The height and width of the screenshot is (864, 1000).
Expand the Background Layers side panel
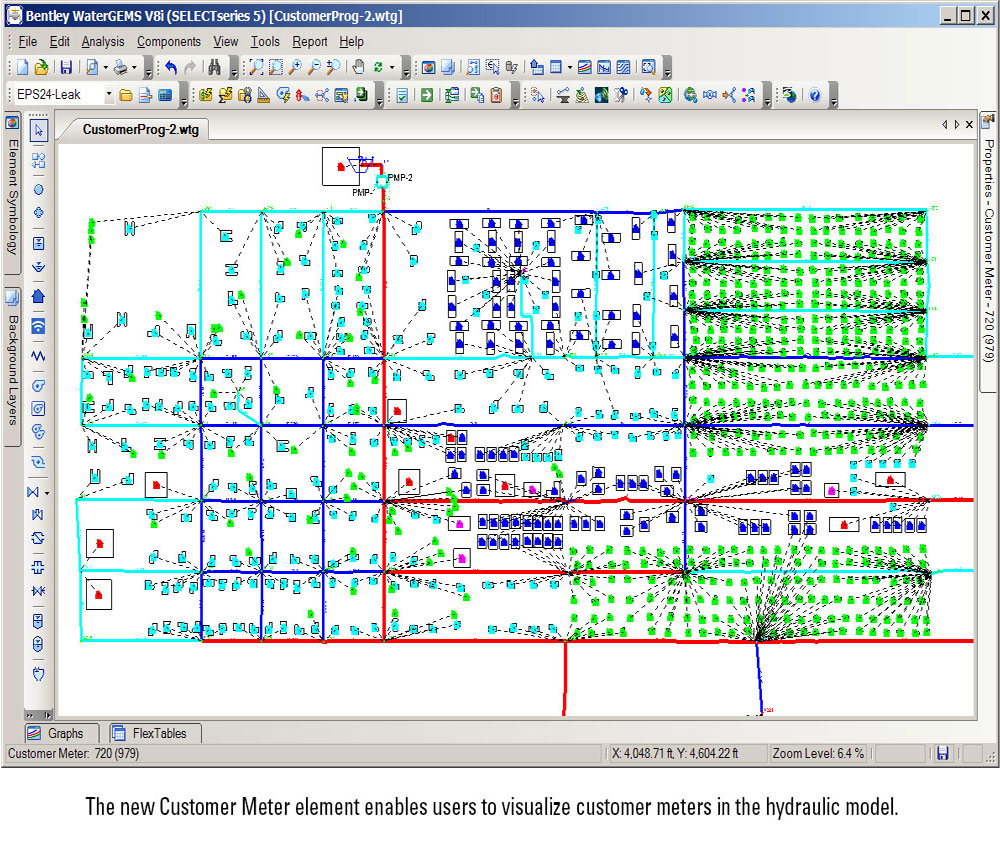12,366
